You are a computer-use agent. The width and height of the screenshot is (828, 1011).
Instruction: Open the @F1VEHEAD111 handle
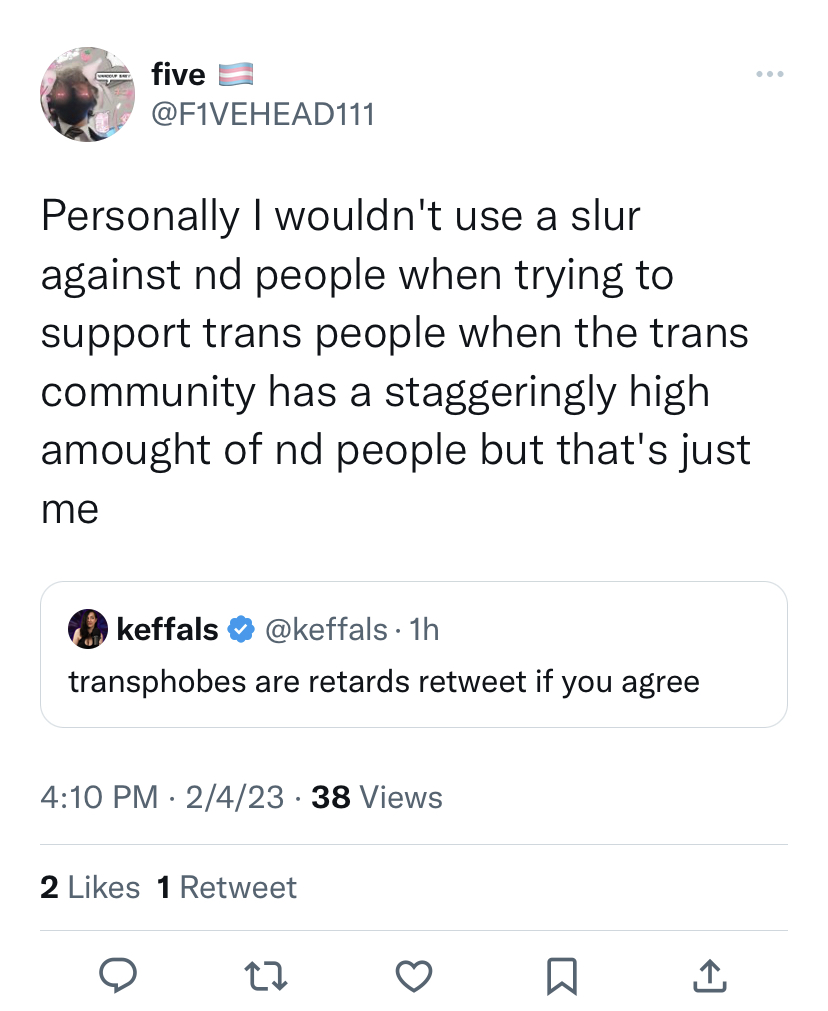click(262, 115)
